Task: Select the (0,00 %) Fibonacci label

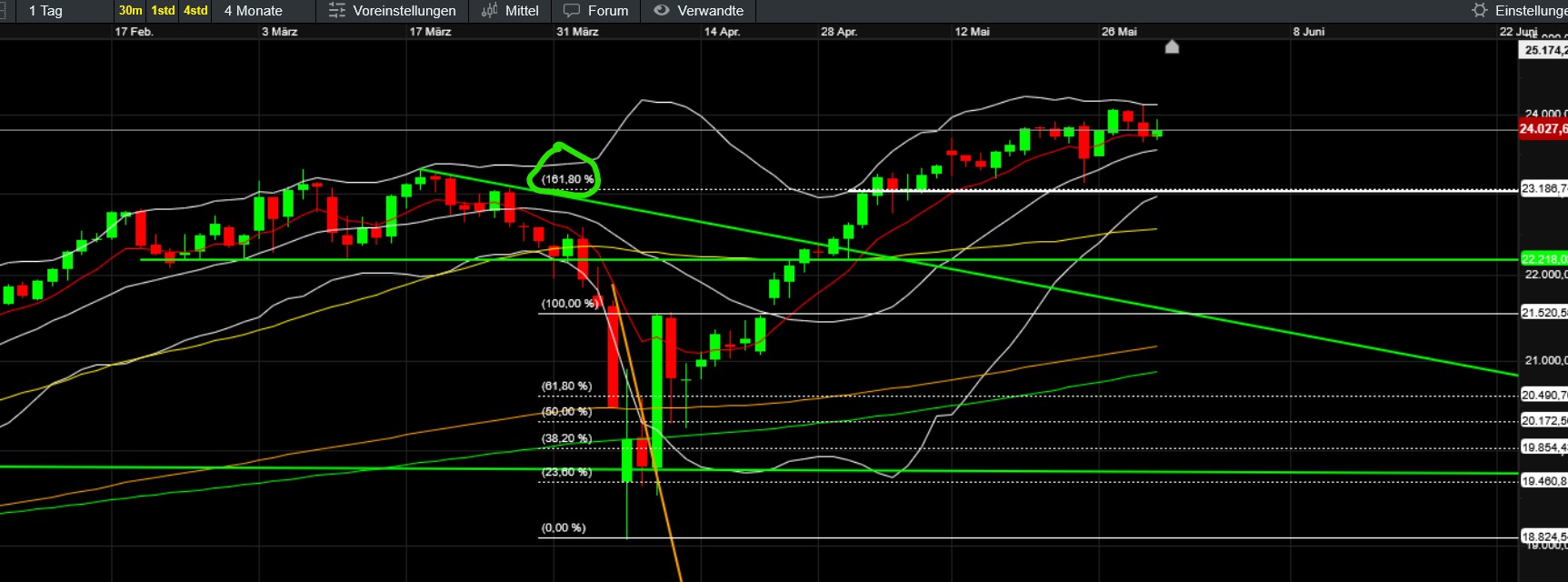Action: [x=564, y=527]
